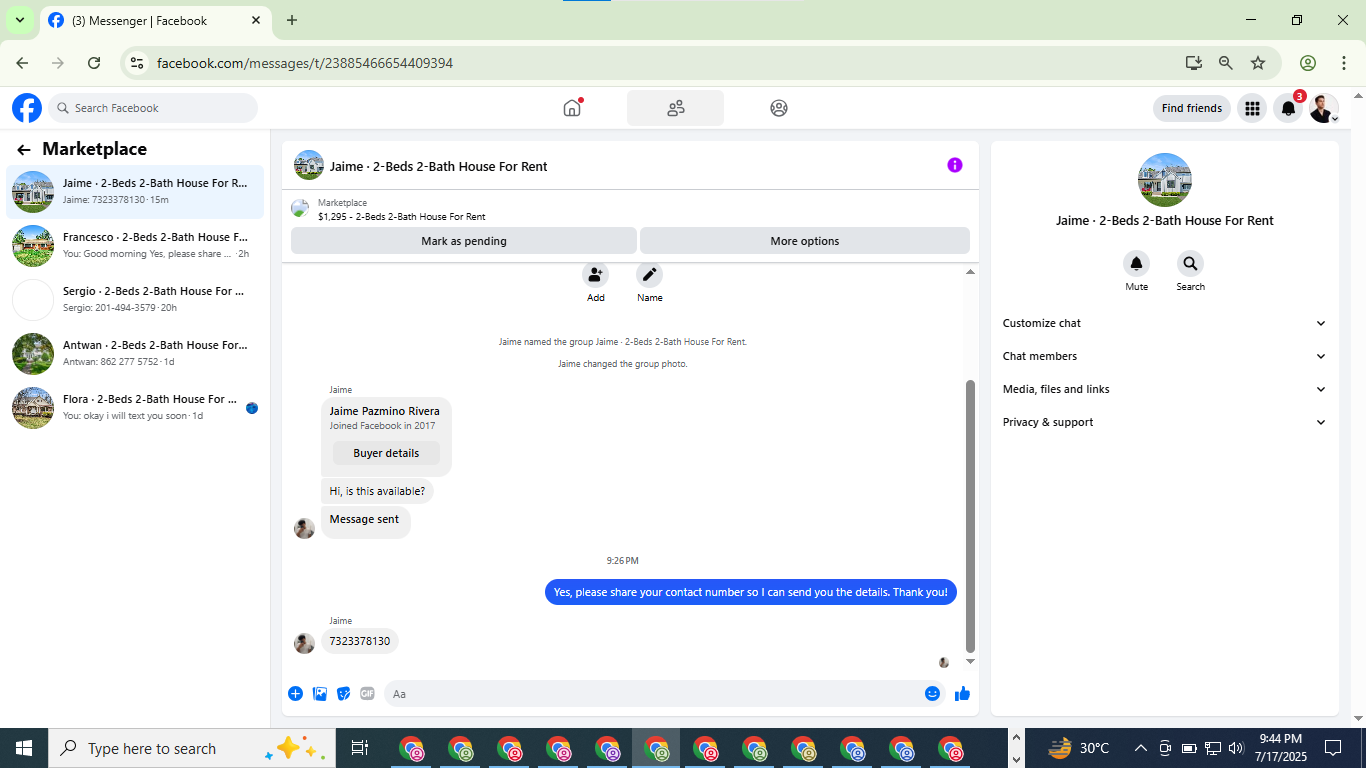Image resolution: width=1366 pixels, height=768 pixels.
Task: Click the Add people icon in chat
Action: (596, 274)
